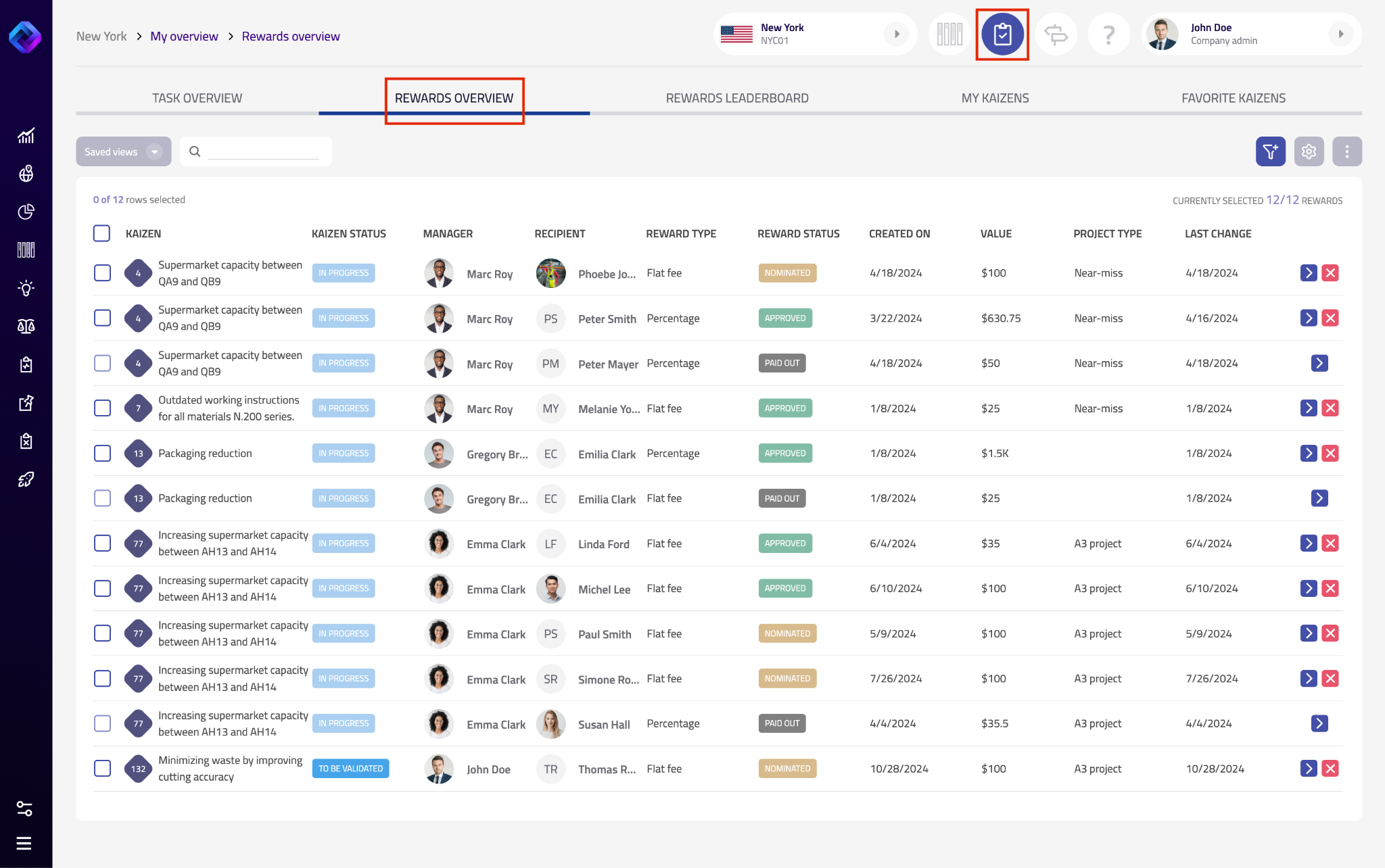Open the balance scales icon in sidebar
The width and height of the screenshot is (1385, 868).
26,327
